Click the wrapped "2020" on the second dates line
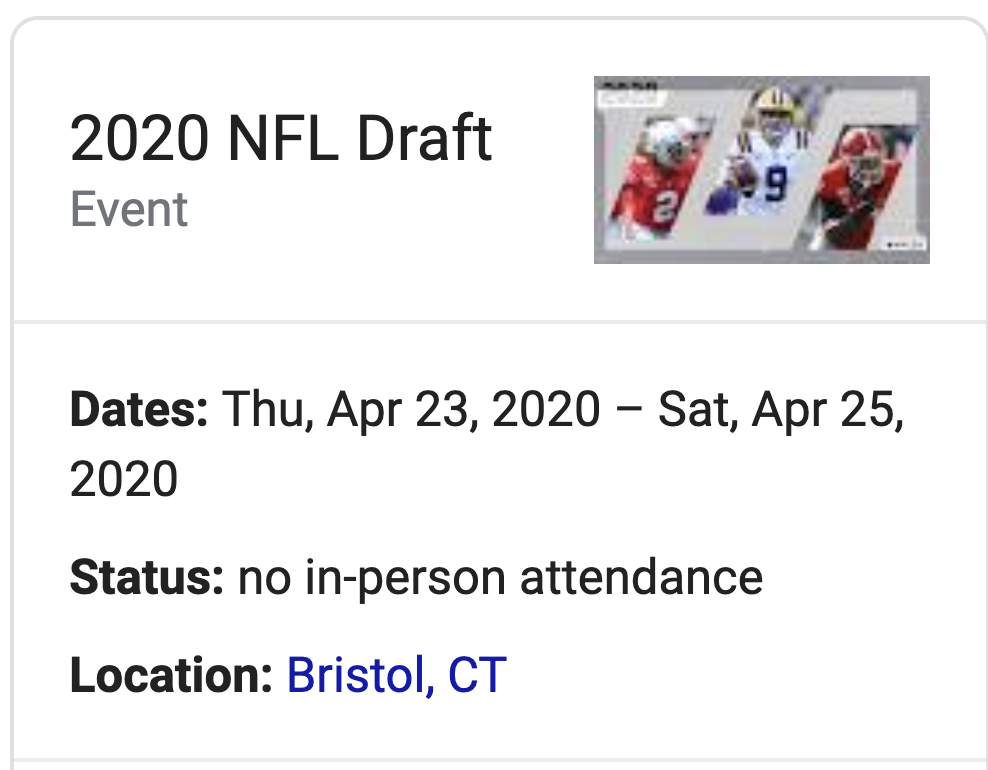This screenshot has width=988, height=770. [x=124, y=478]
